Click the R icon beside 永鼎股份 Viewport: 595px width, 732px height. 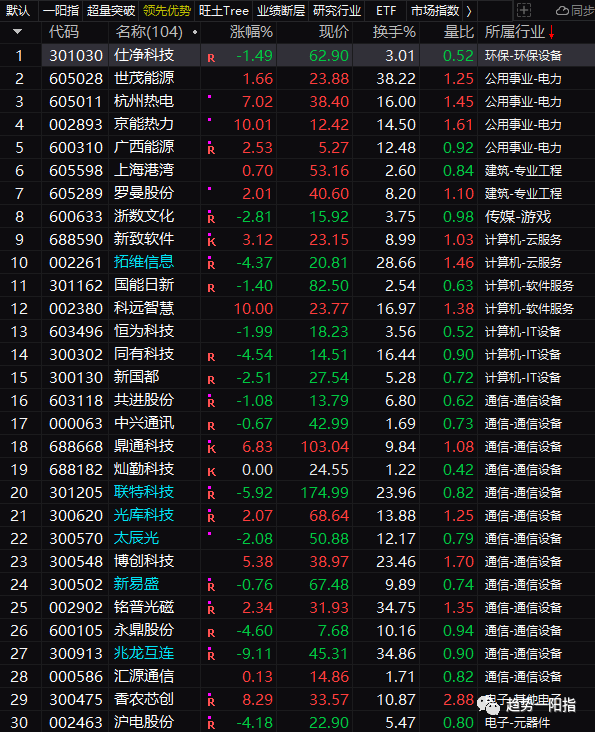click(211, 633)
